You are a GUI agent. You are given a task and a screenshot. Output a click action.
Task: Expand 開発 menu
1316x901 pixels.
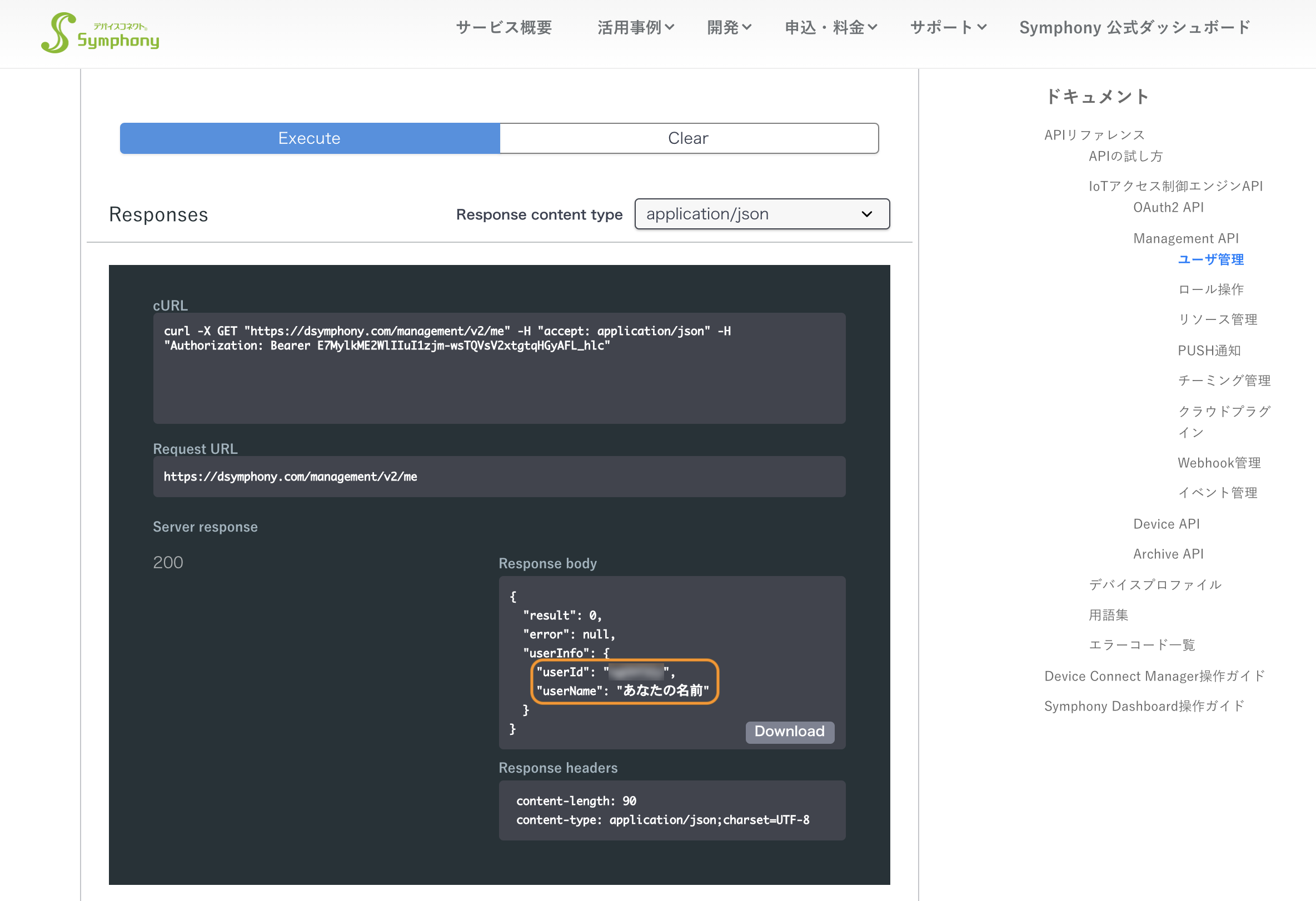(729, 27)
